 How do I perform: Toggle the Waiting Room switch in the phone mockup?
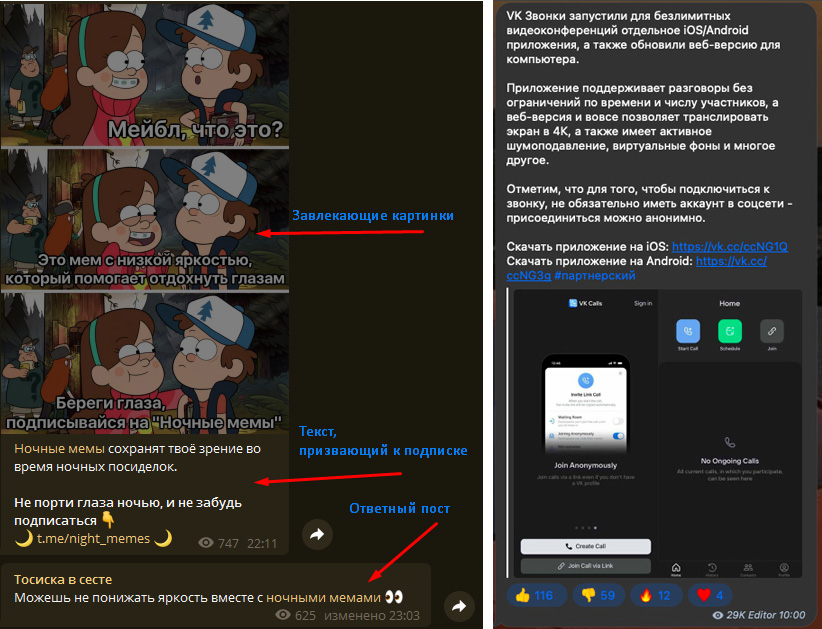(x=619, y=421)
